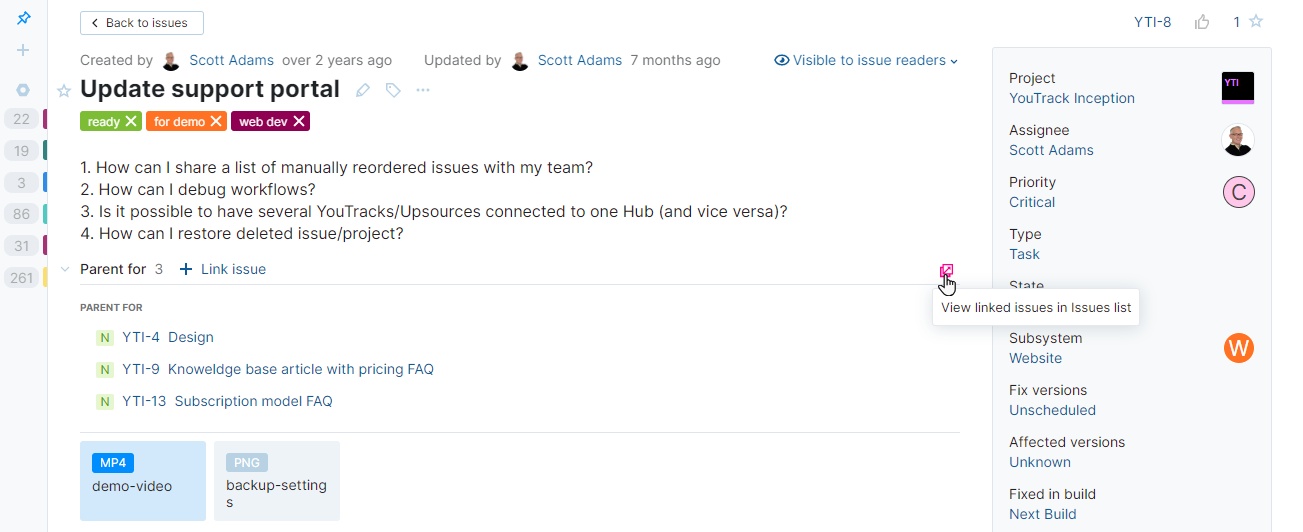Viewport: 1303px width, 532px height.
Task: Toggle the star watcher icon at top right
Action: pyautogui.click(x=1256, y=22)
